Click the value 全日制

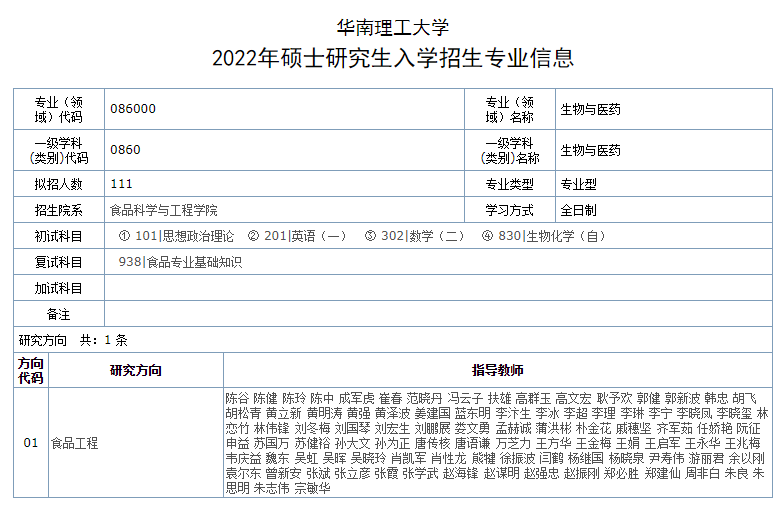coord(578,210)
